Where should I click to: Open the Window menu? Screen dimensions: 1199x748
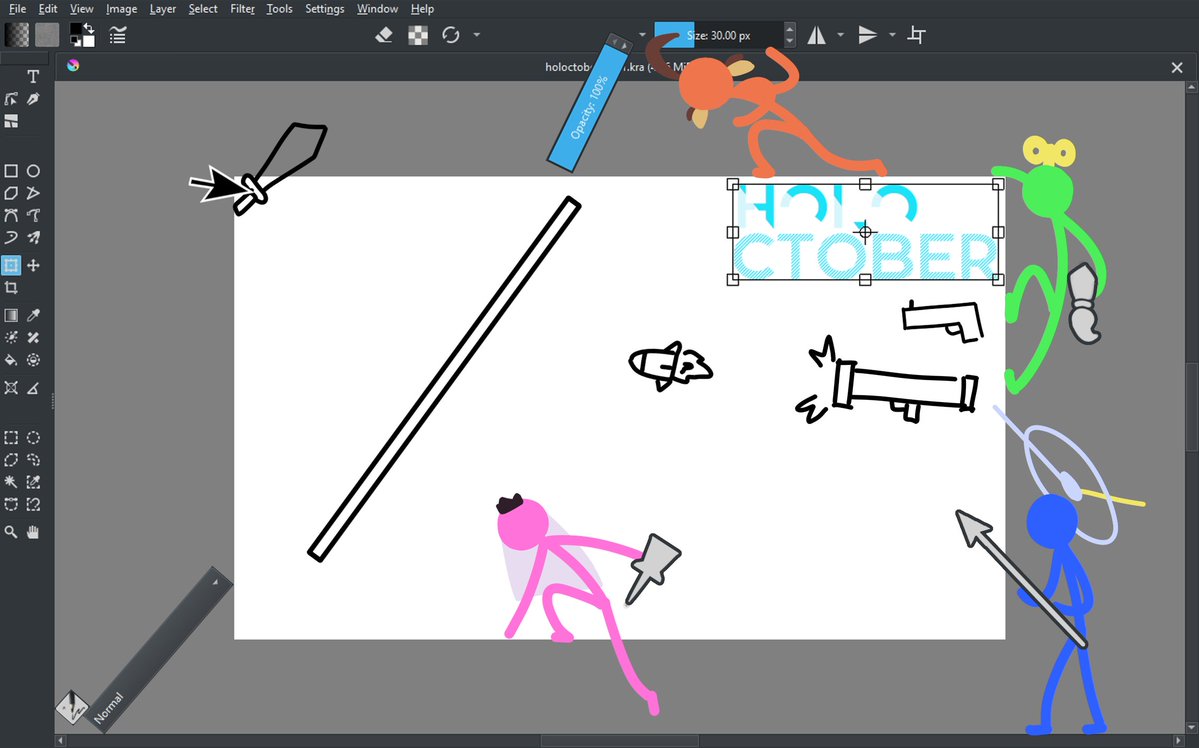click(377, 8)
